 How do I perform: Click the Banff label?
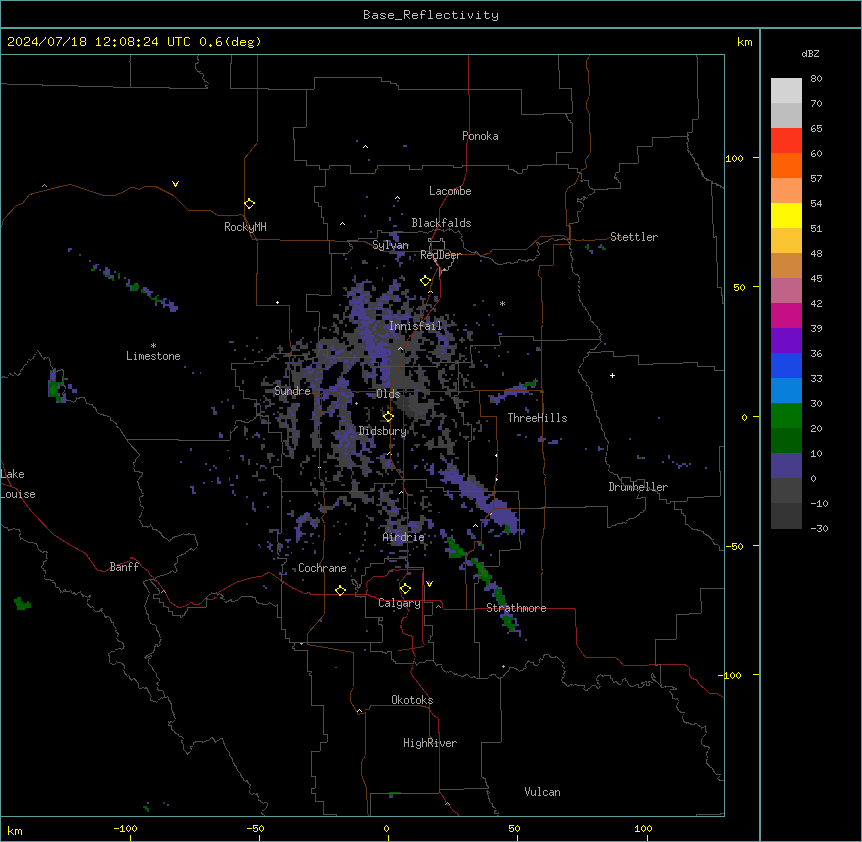point(124,567)
